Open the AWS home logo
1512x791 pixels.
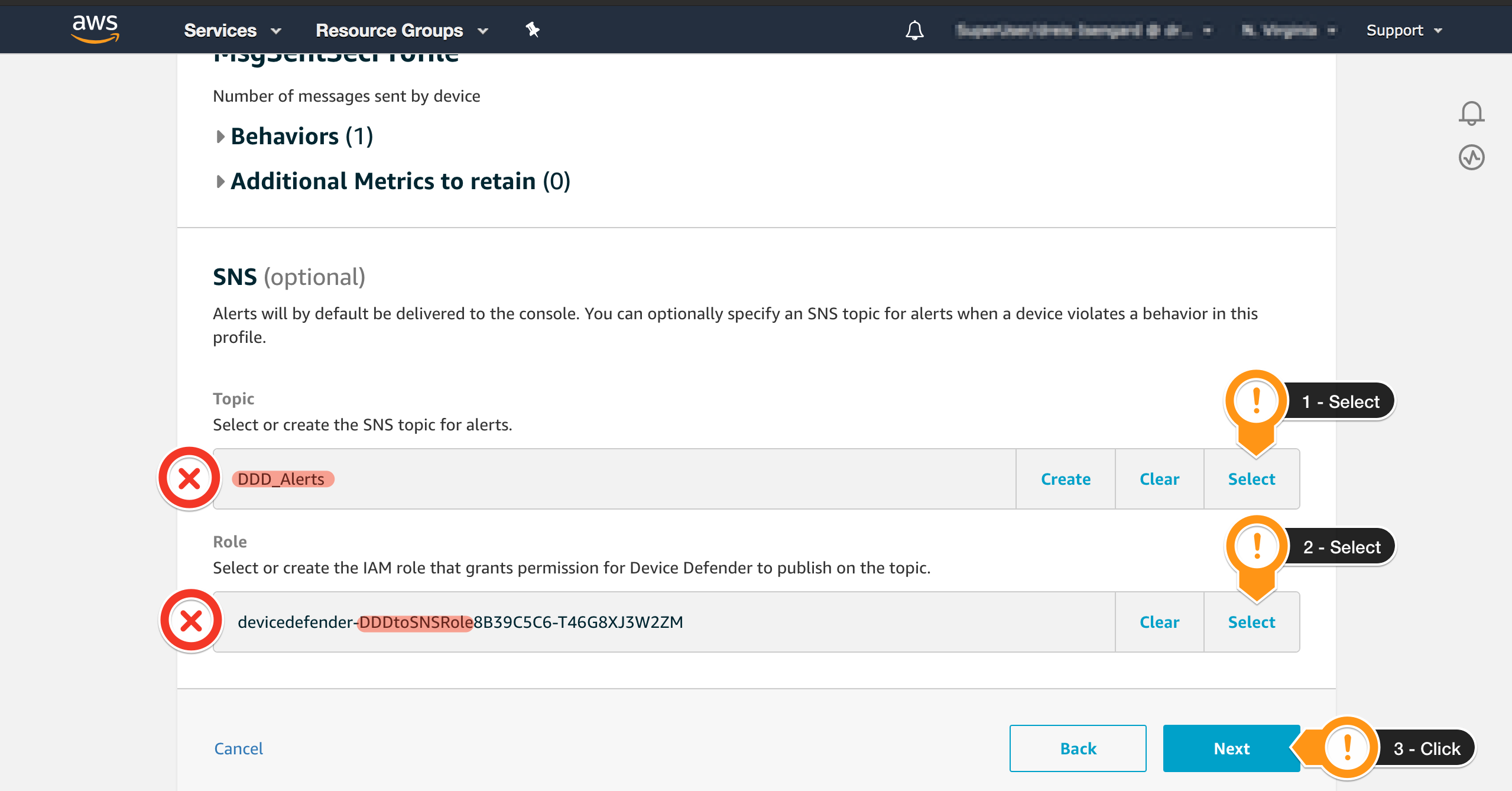point(95,28)
